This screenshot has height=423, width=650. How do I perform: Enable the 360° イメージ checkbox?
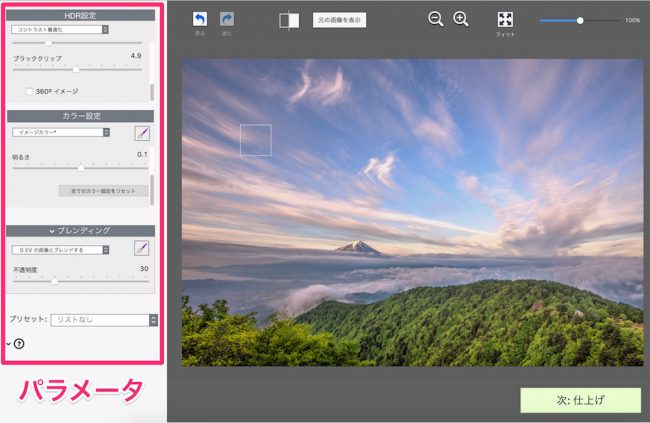[x=29, y=91]
